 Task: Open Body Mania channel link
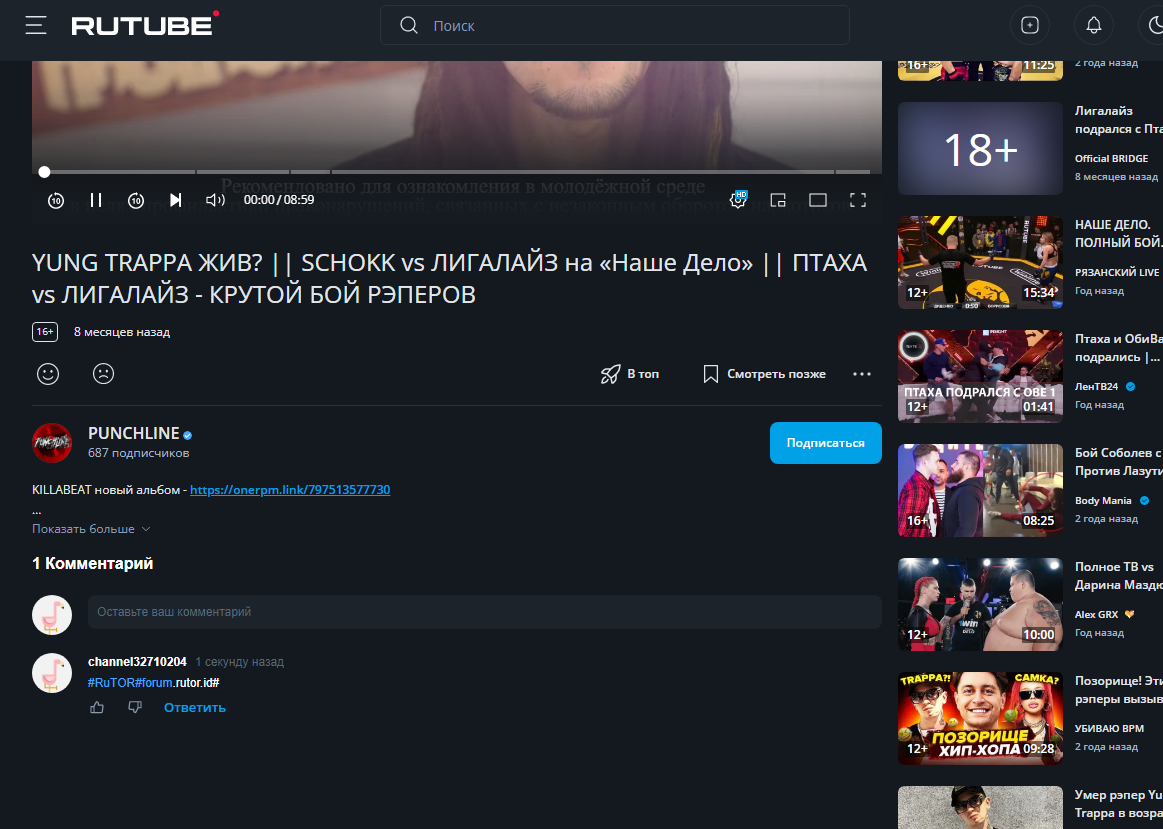pos(1103,501)
